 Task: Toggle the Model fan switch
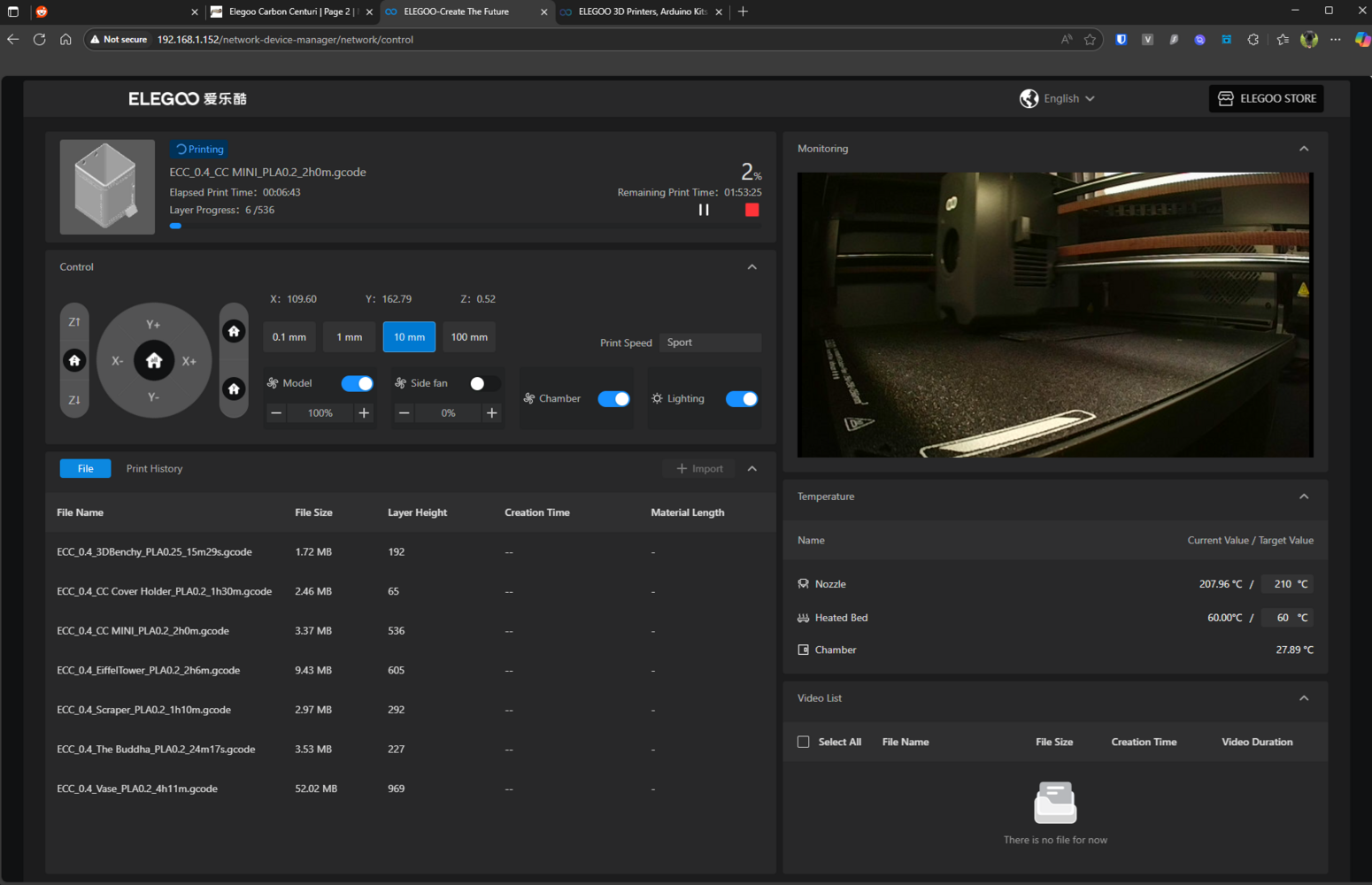coord(358,383)
